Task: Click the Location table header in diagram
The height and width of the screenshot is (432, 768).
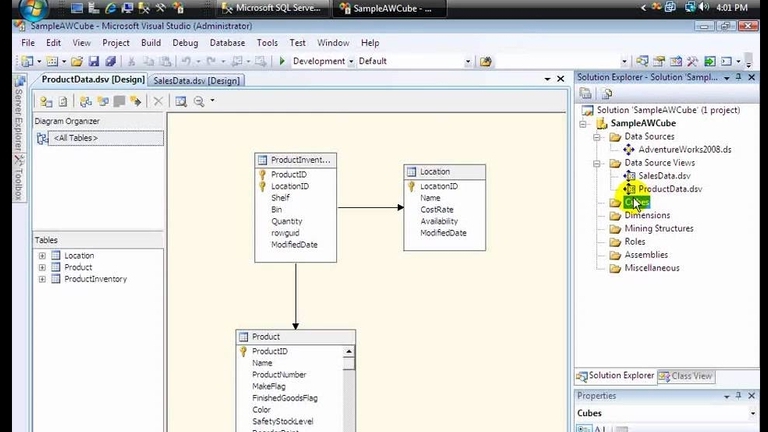Action: pyautogui.click(x=445, y=172)
